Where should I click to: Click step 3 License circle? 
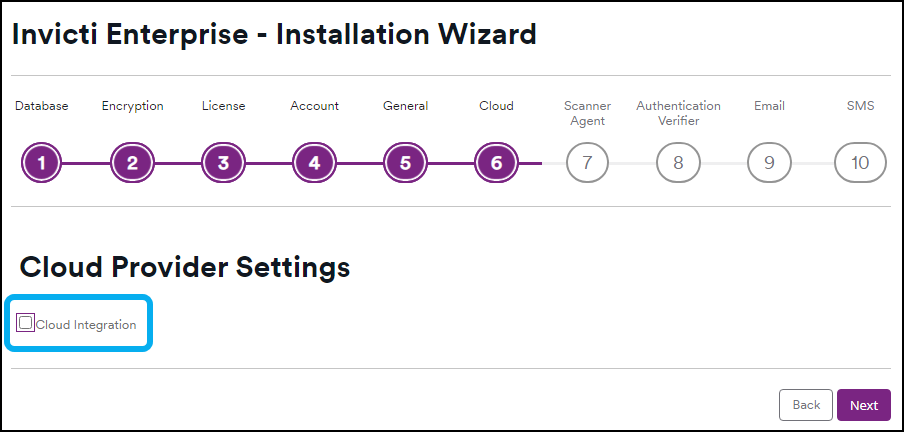click(223, 163)
